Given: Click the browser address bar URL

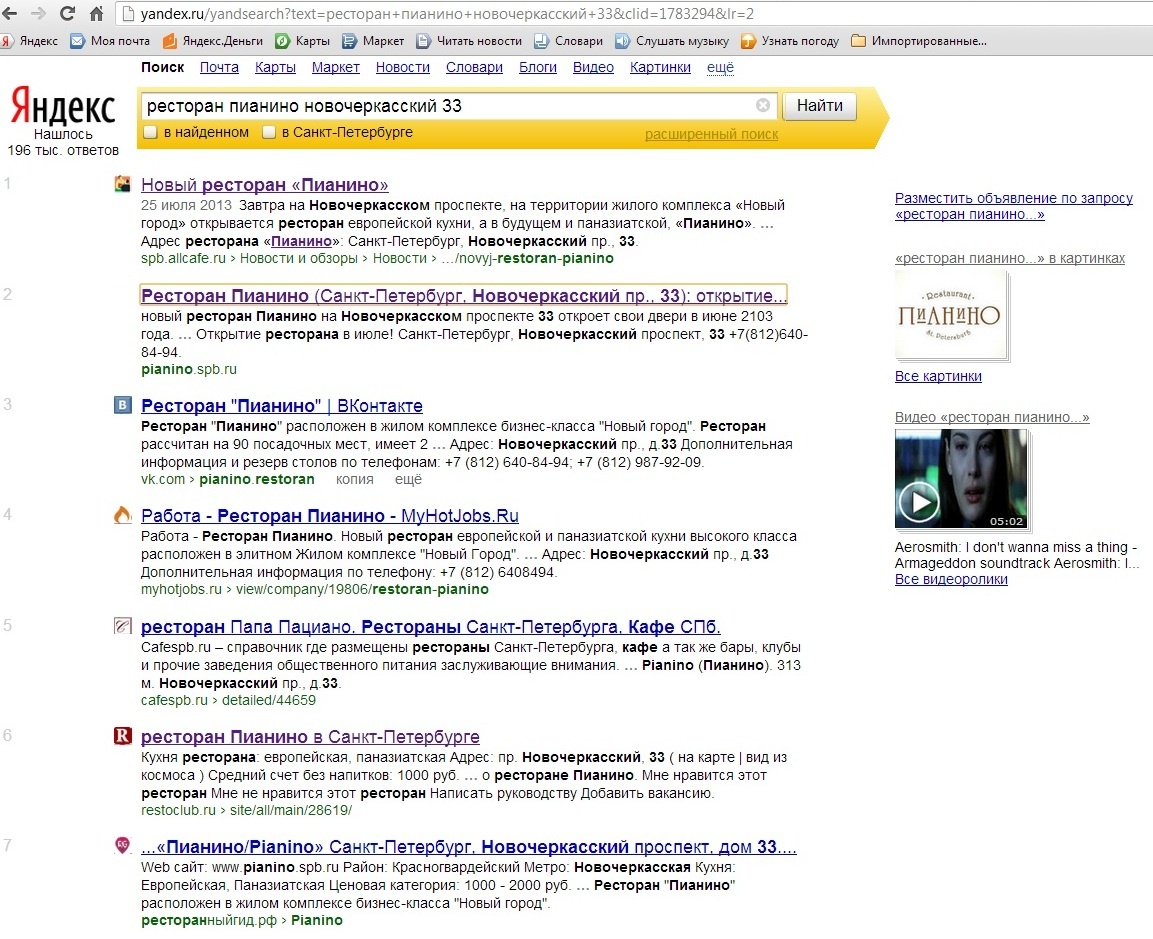Looking at the screenshot, I should point(447,13).
